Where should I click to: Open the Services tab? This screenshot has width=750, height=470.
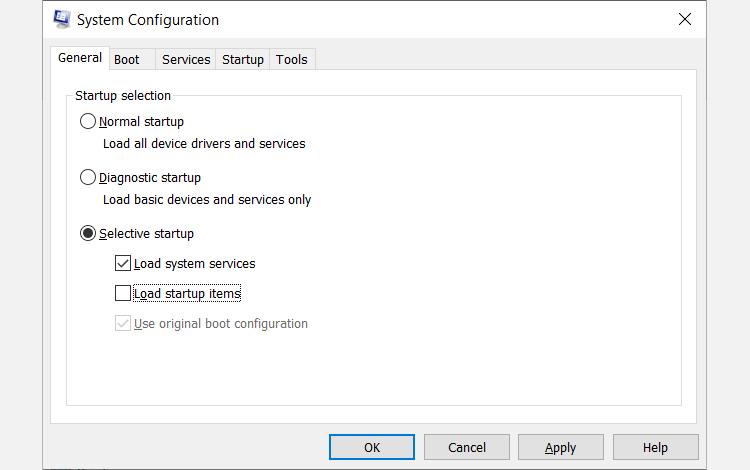point(186,59)
